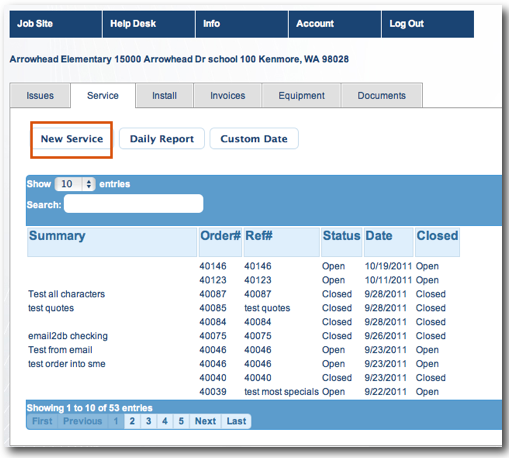Click the date 9/22/2011
This screenshot has height=458, width=509.
(386, 392)
